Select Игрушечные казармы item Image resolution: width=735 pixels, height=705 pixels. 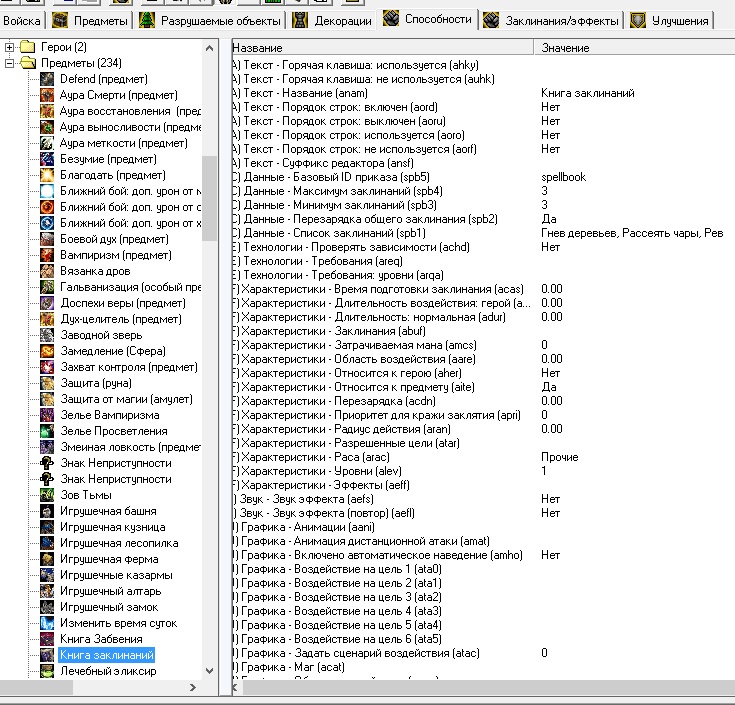pos(116,575)
